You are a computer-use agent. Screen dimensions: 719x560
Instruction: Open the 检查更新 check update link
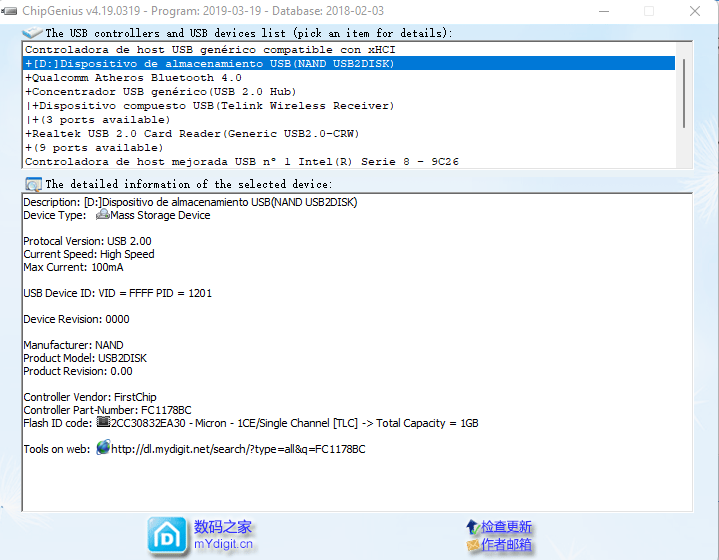[506, 527]
